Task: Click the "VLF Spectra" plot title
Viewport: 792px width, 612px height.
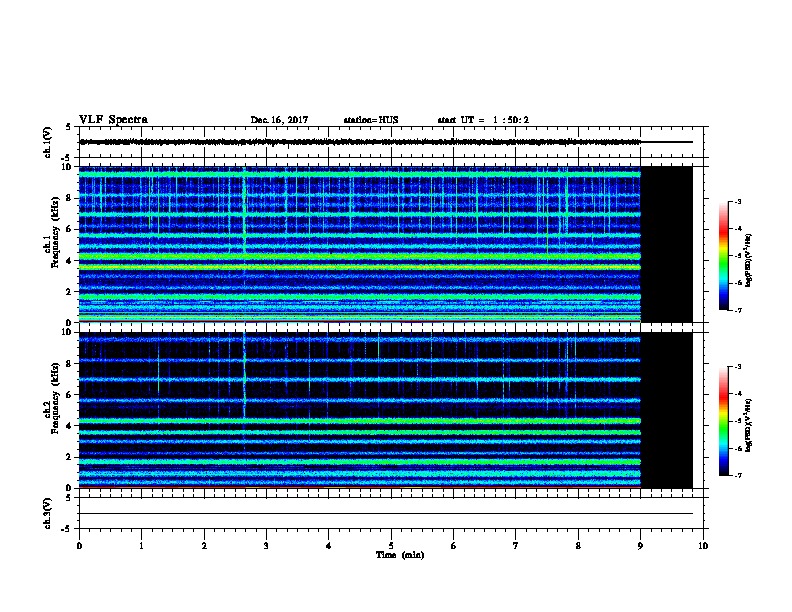Action: pos(113,120)
